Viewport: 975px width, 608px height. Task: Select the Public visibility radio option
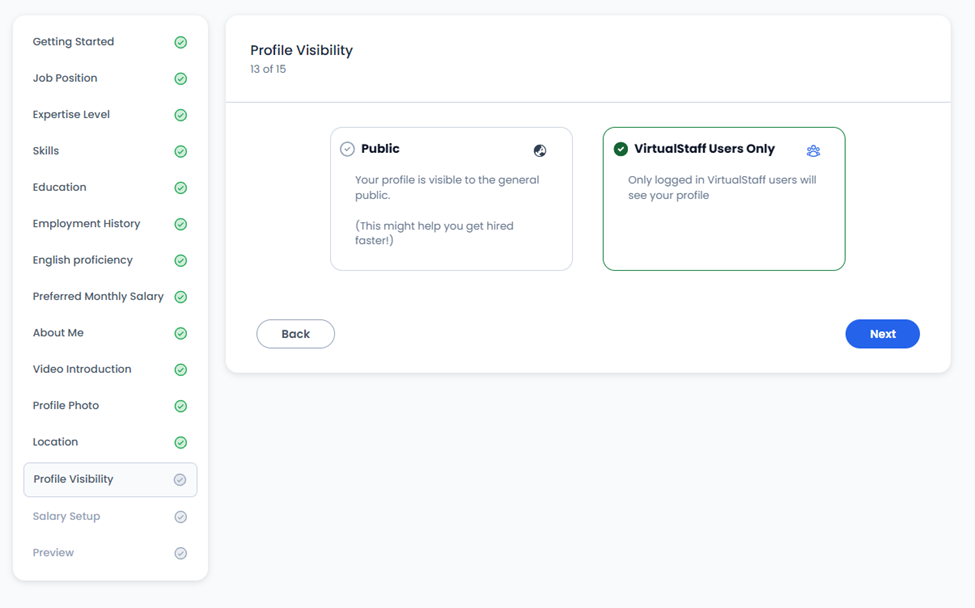(x=347, y=149)
